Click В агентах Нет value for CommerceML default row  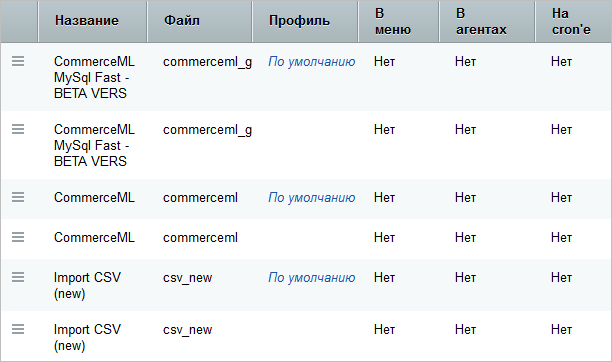coord(465,198)
